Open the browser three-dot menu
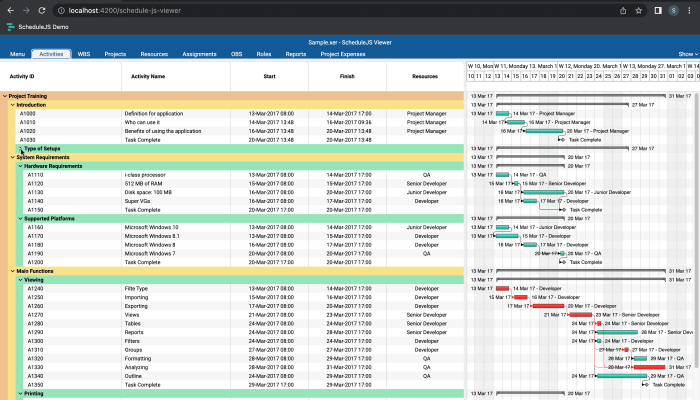Viewport: 700px width, 400px height. tap(689, 10)
